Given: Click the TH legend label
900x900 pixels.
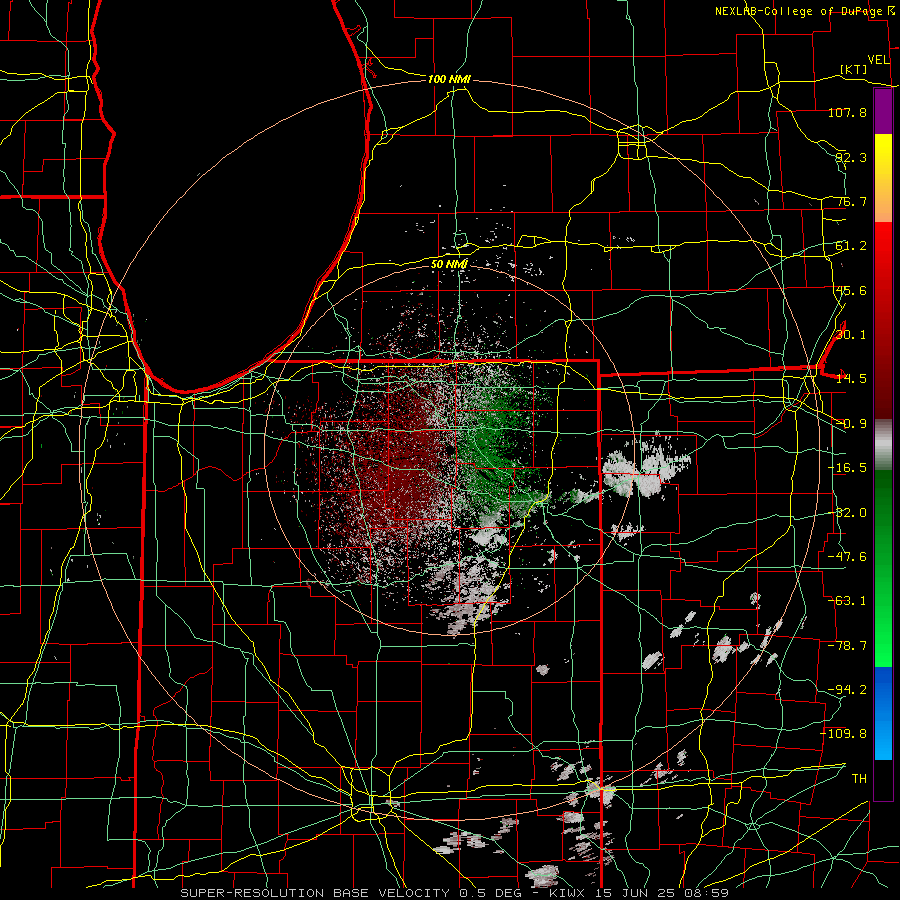Looking at the screenshot, I should coord(859,779).
